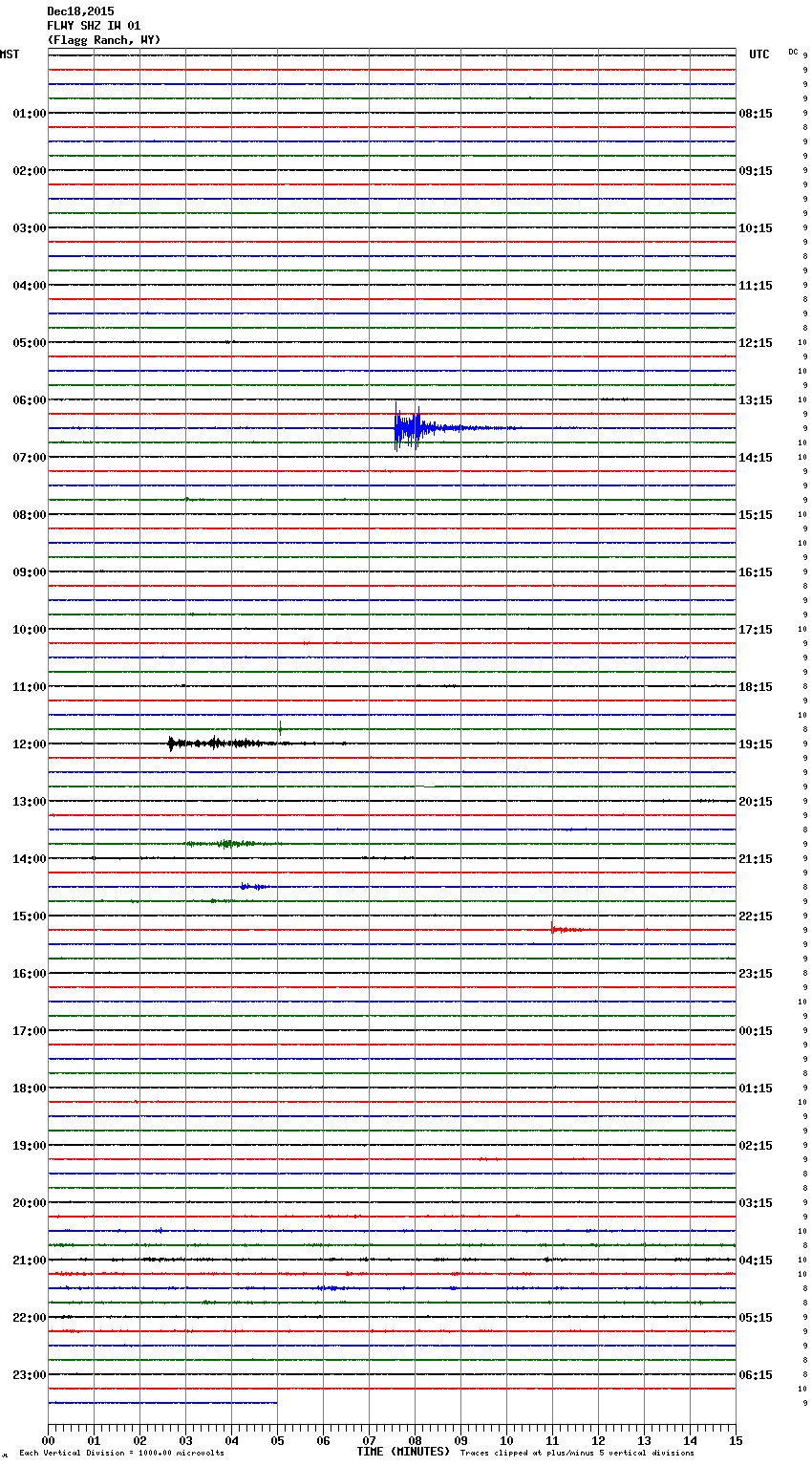Click the UTC time zone header
Screen dimensions: 812x1466
pyautogui.click(x=759, y=54)
